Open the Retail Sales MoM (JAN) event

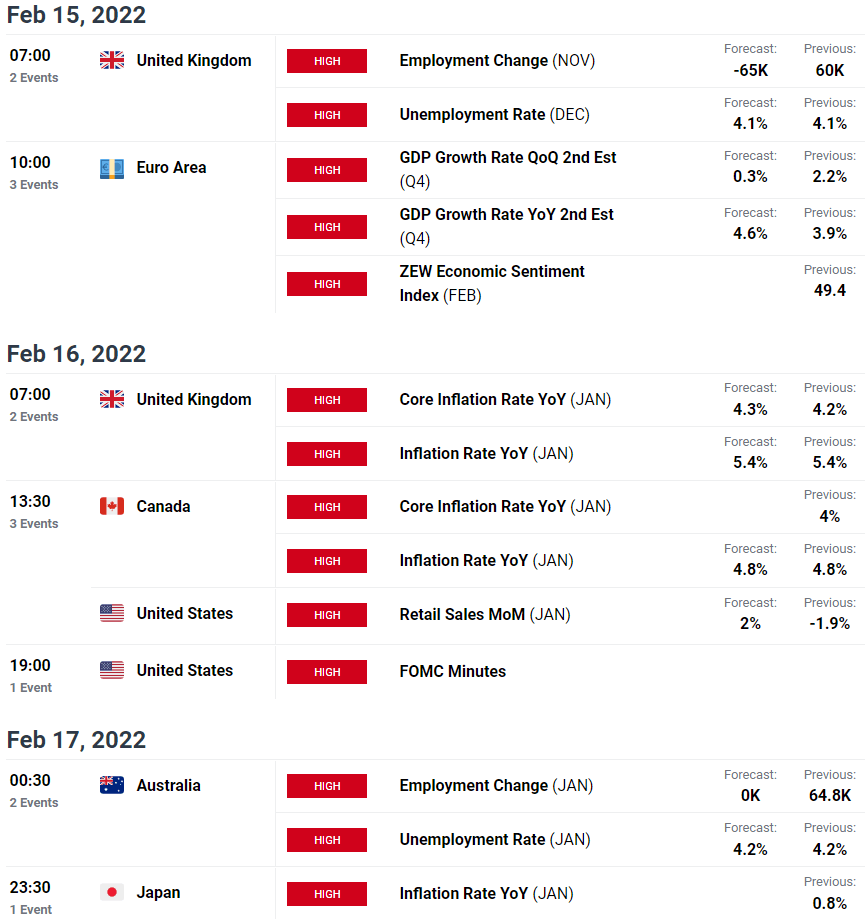pos(485,614)
